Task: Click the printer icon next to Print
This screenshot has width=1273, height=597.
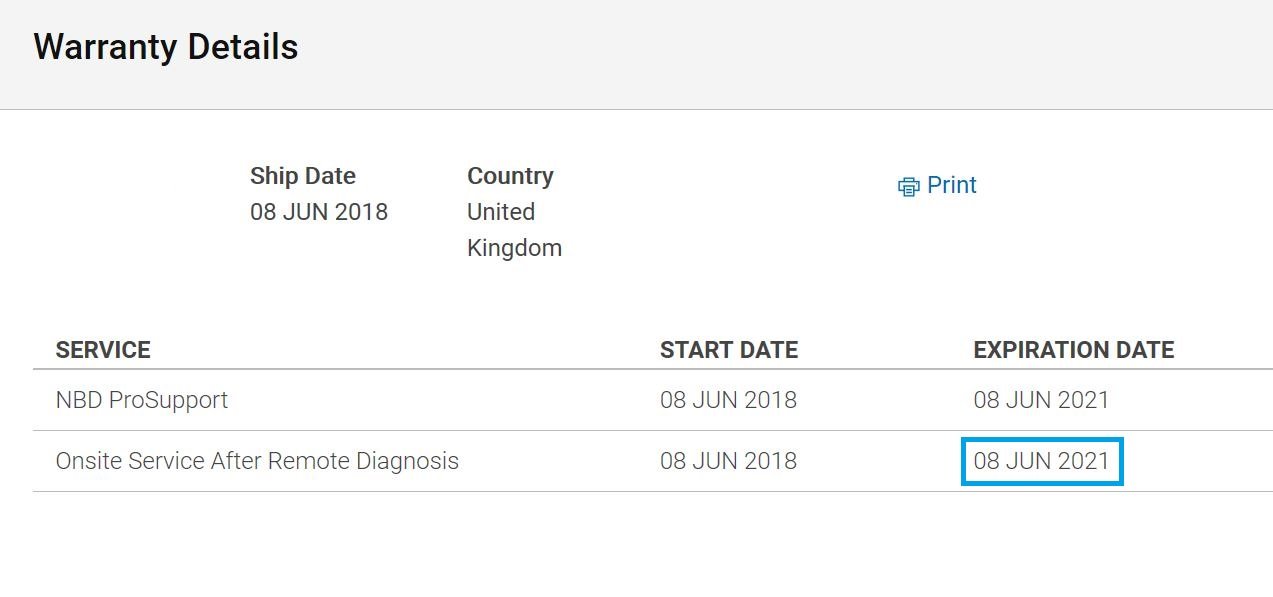Action: pyautogui.click(x=908, y=187)
